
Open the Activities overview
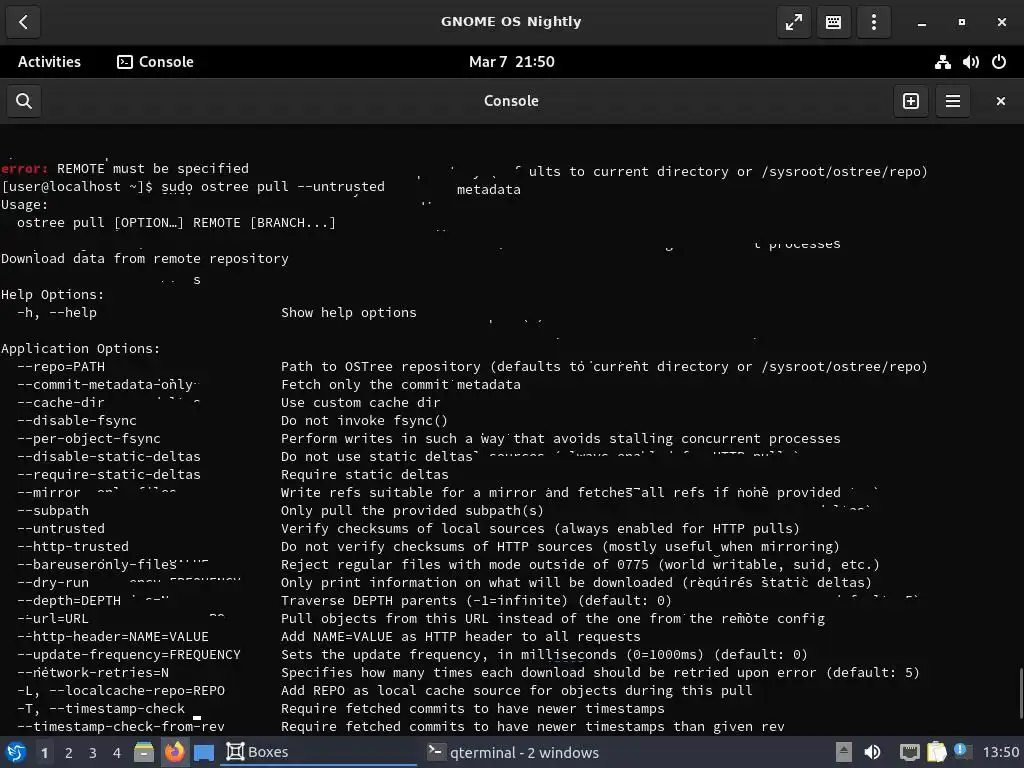point(49,62)
